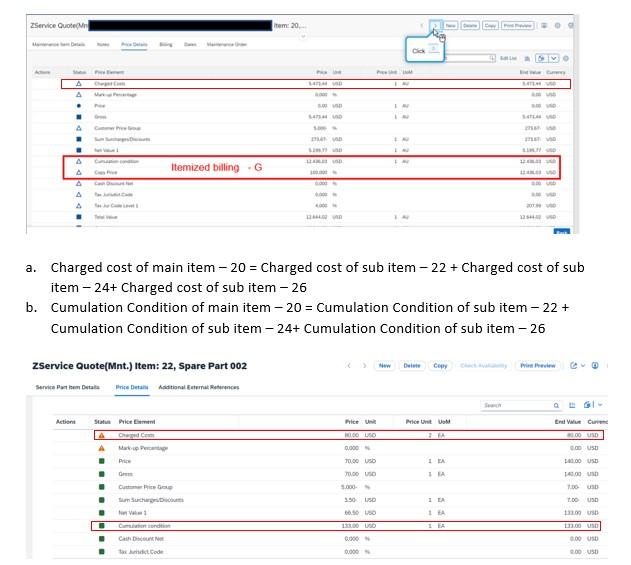
Task: Open Print Preview in Item 20 toolbar
Action: [x=518, y=25]
